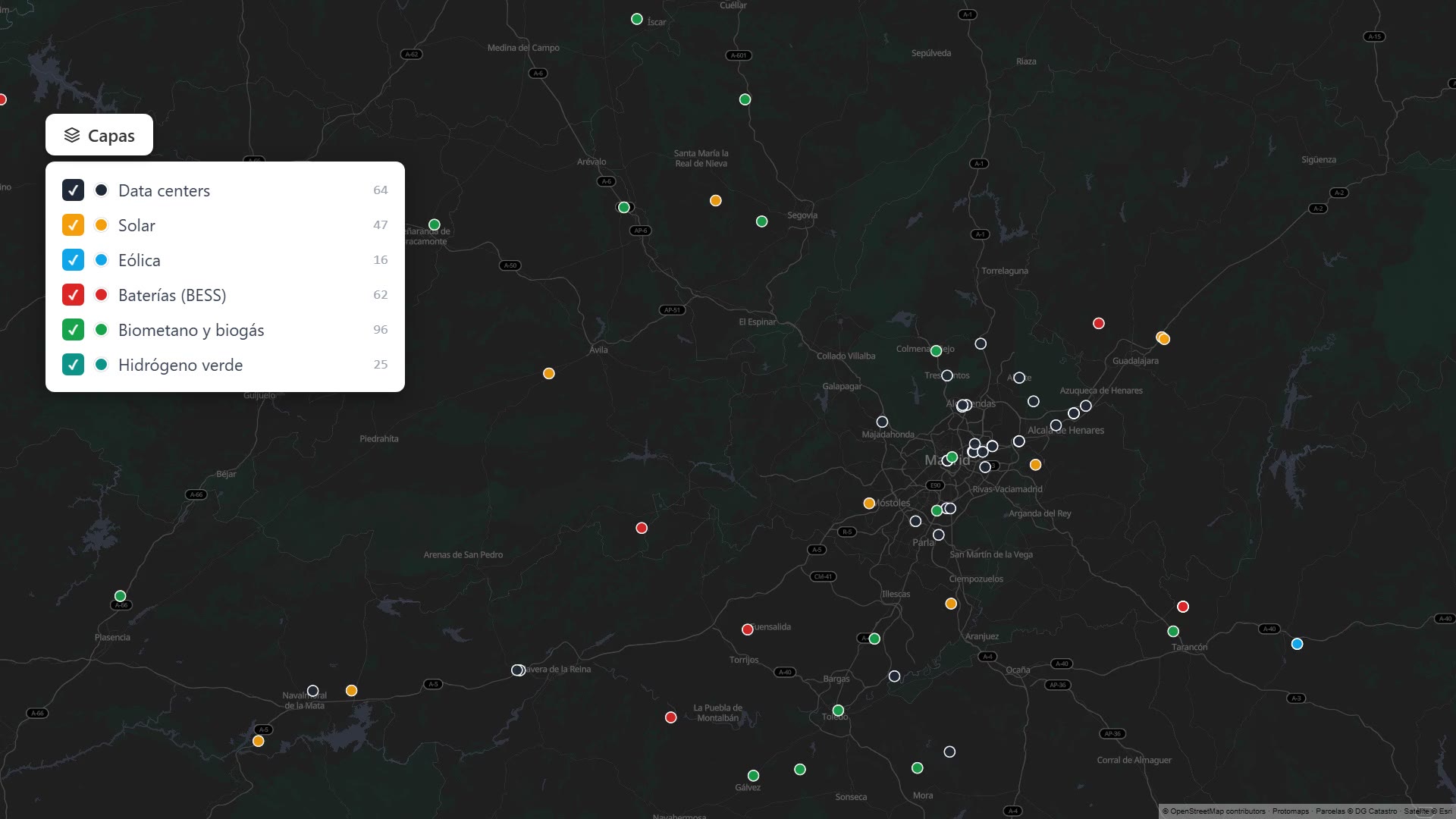Disable the Eólica layer checkbox
Screen dimensions: 1456x819
pyautogui.click(x=73, y=260)
